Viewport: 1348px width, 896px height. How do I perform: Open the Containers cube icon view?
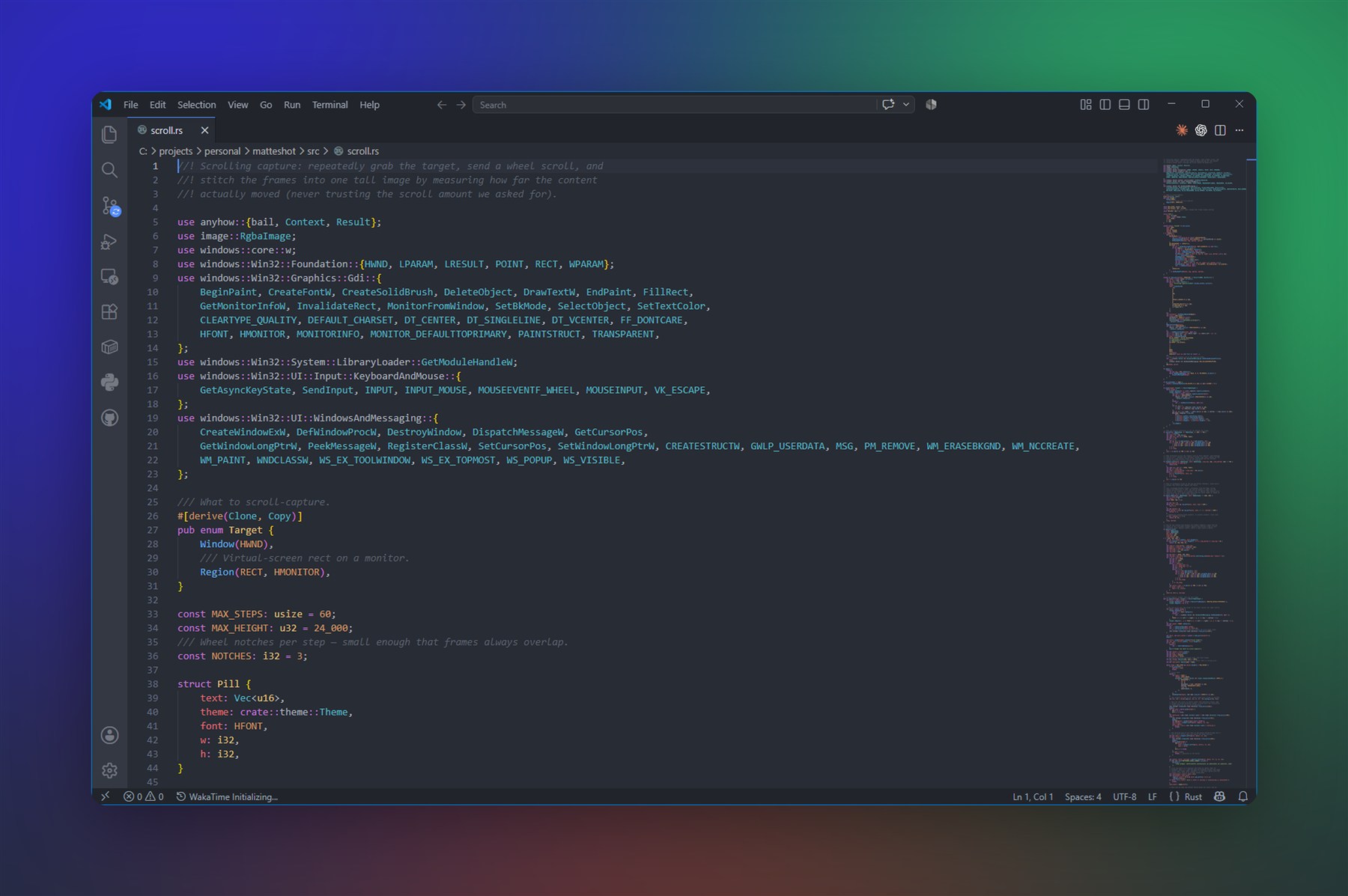109,347
